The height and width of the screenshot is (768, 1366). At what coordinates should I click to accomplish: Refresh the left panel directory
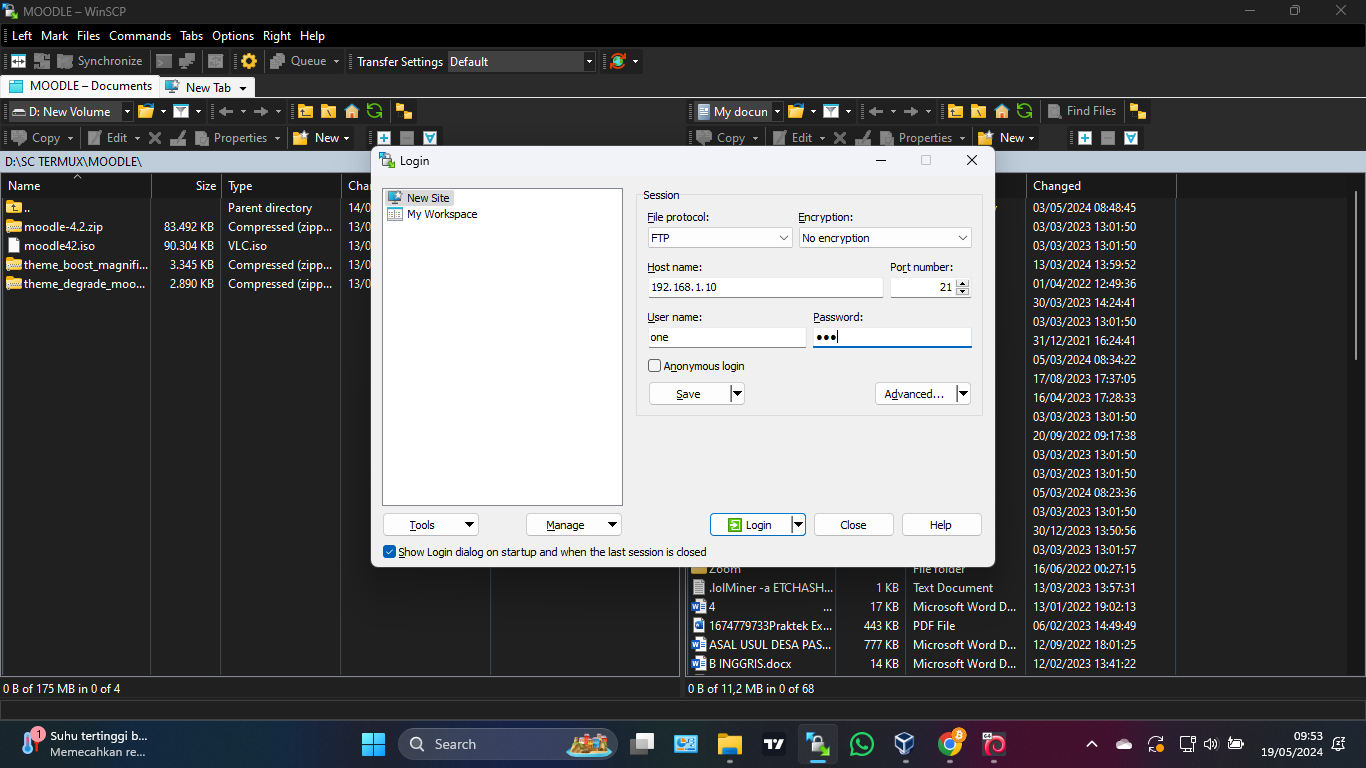click(375, 111)
